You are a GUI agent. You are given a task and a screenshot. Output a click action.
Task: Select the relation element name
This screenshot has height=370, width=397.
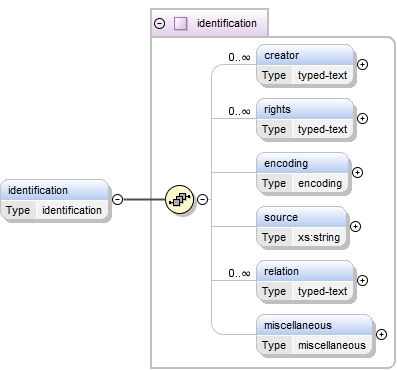[x=281, y=271]
